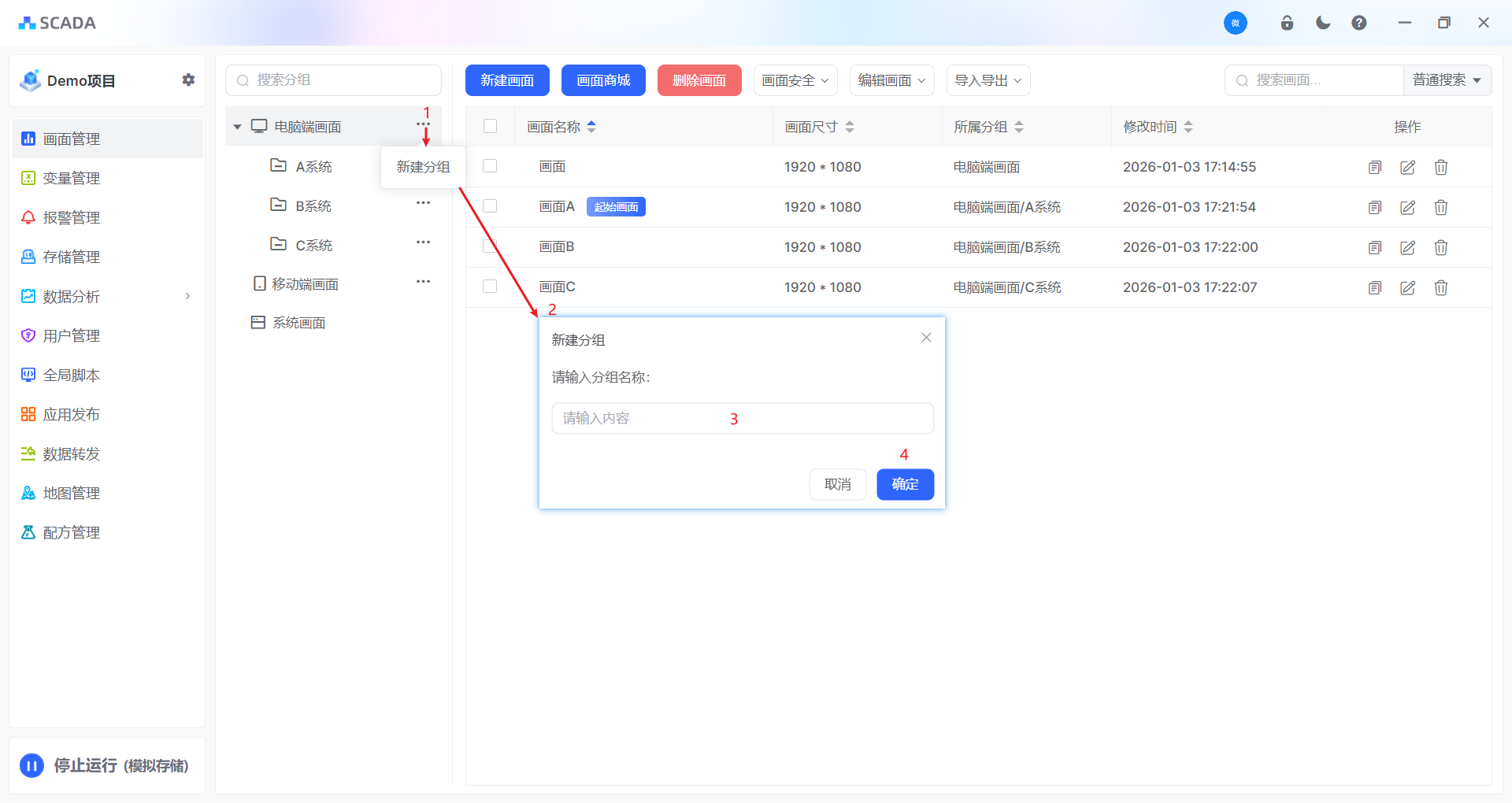The image size is (1512, 803).
Task: Focus the group name input field
Action: (742, 418)
